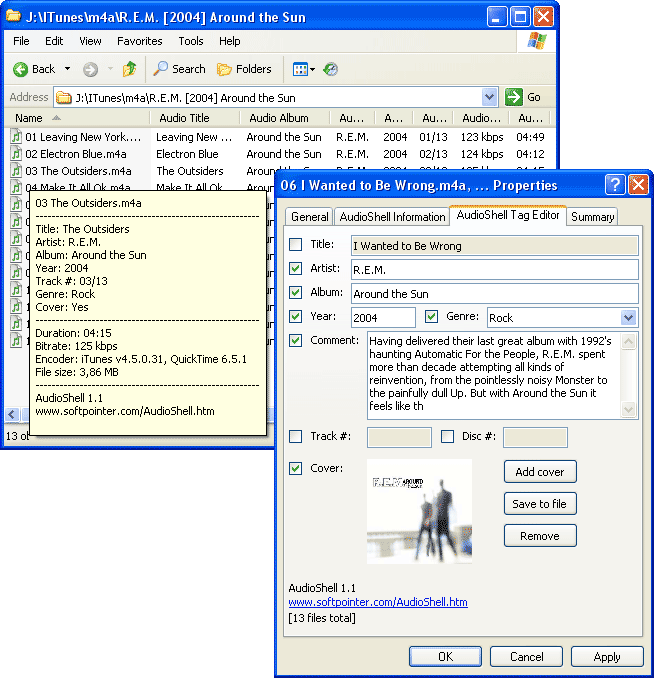Click the folder icon in address bar
The width and height of the screenshot is (654, 678).
(64, 98)
